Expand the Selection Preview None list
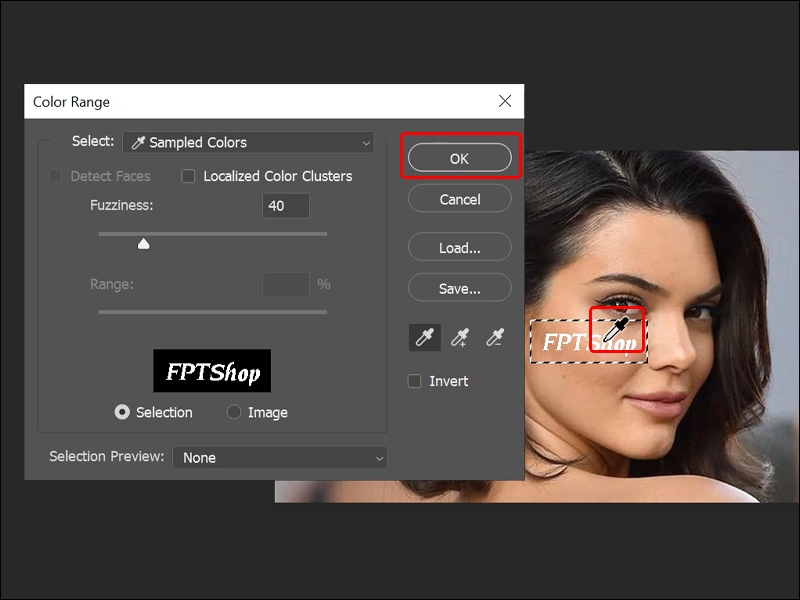The height and width of the screenshot is (600, 800). [x=280, y=457]
